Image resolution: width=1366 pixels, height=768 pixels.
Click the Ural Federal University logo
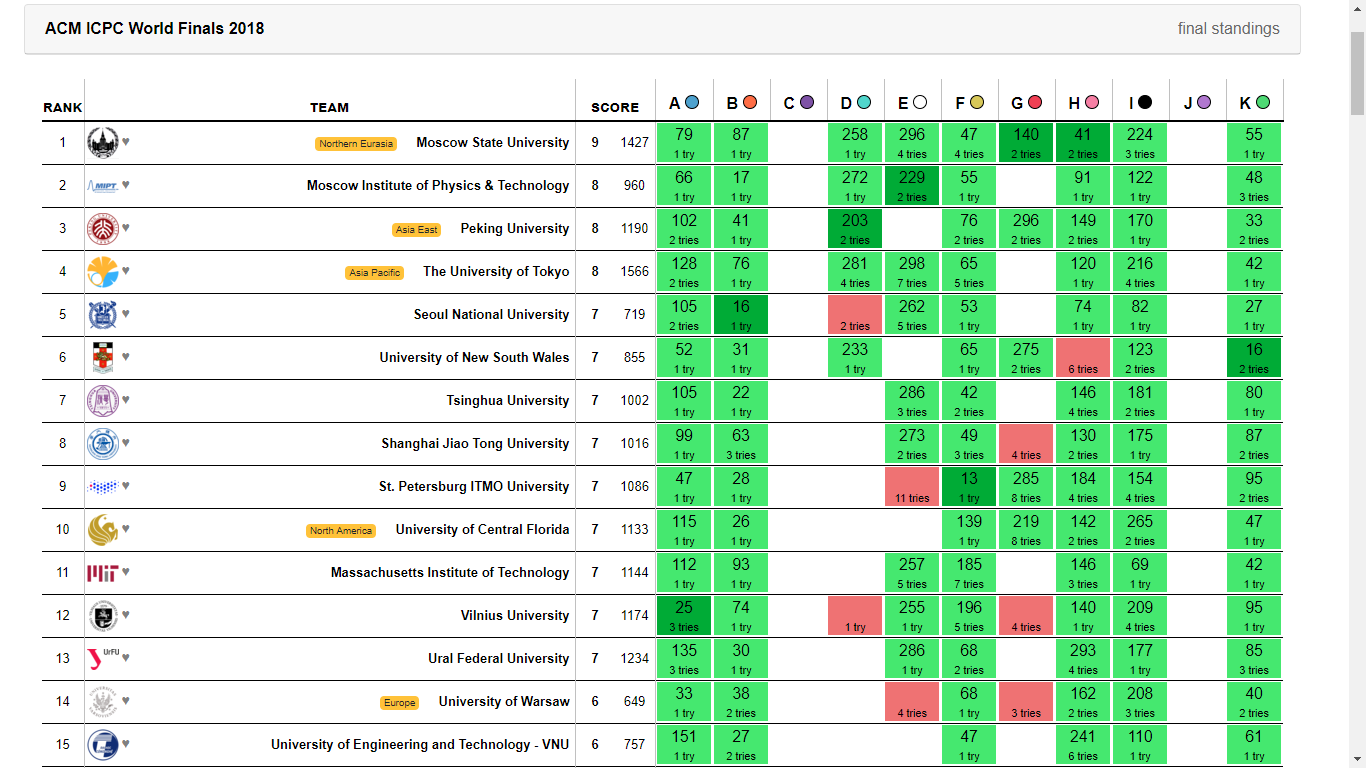pyautogui.click(x=102, y=658)
